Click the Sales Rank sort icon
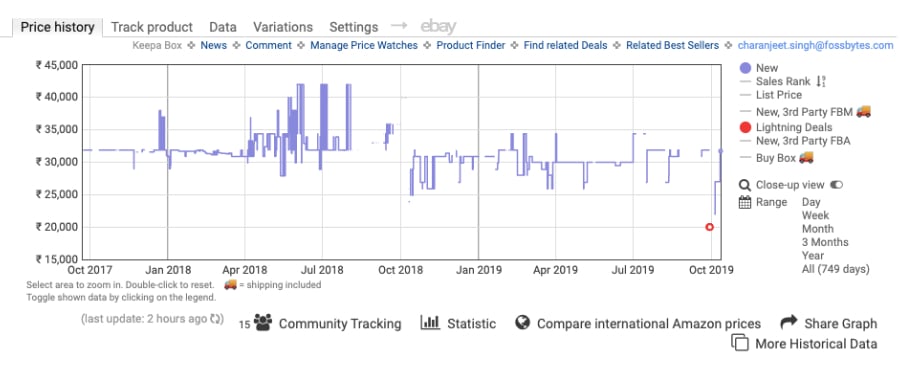Screen dimensions: 900x372 point(821,82)
